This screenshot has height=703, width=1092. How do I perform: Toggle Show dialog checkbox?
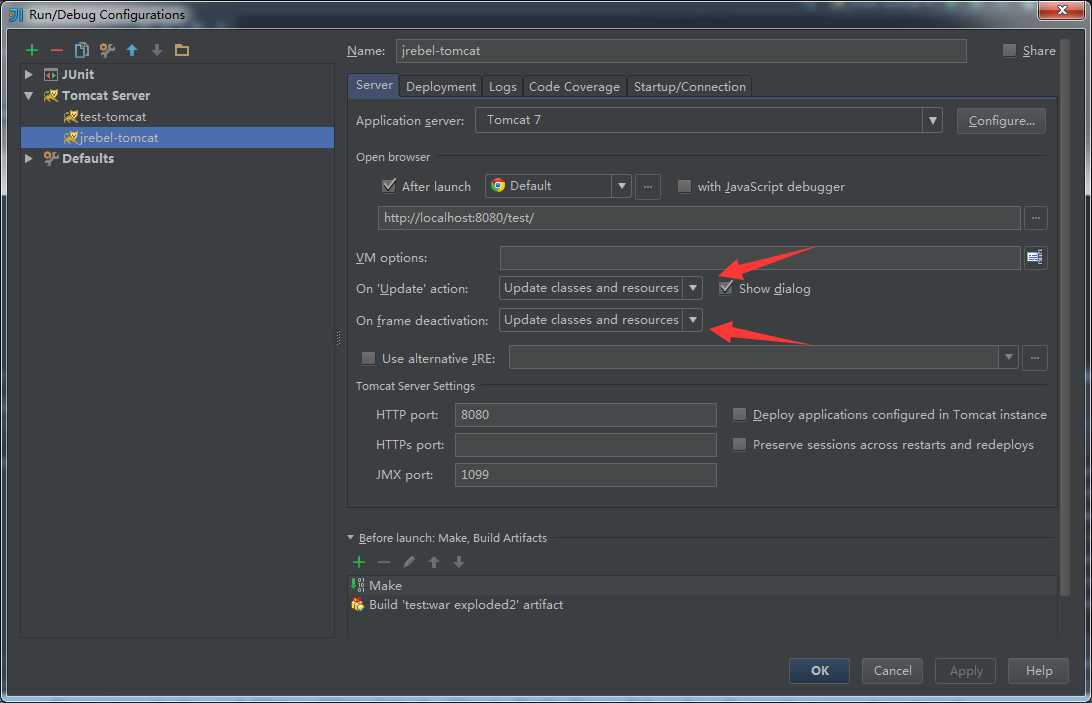[x=726, y=288]
